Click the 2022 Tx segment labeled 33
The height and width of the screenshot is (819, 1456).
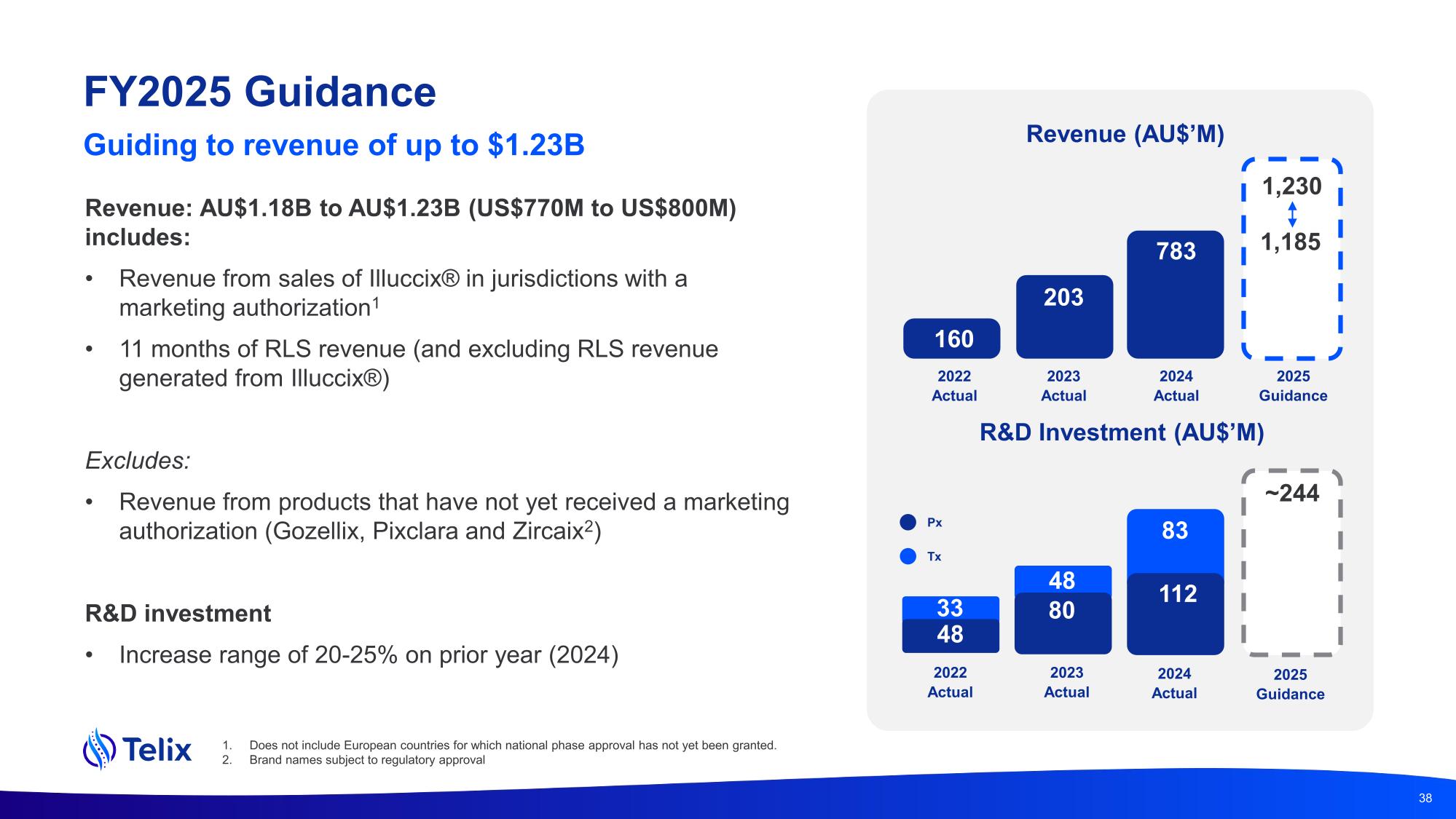(950, 607)
